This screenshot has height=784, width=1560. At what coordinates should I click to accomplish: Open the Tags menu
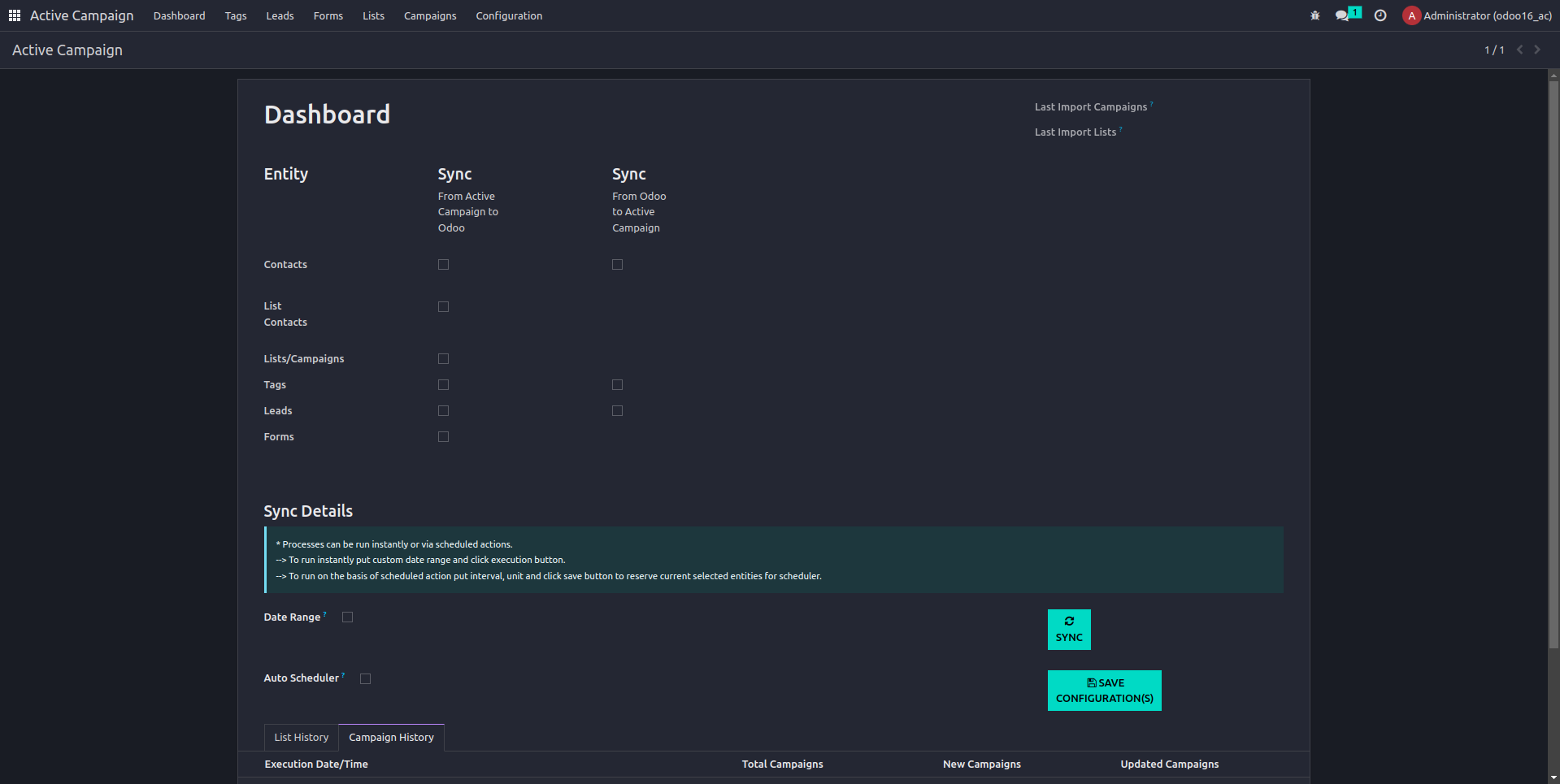pyautogui.click(x=236, y=15)
